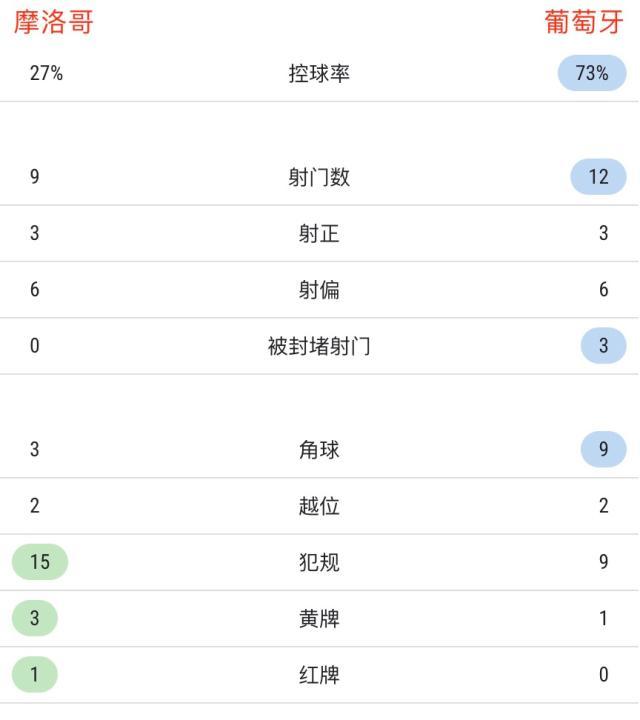
Task: Select the 射偏 stat label
Action: click(x=319, y=290)
